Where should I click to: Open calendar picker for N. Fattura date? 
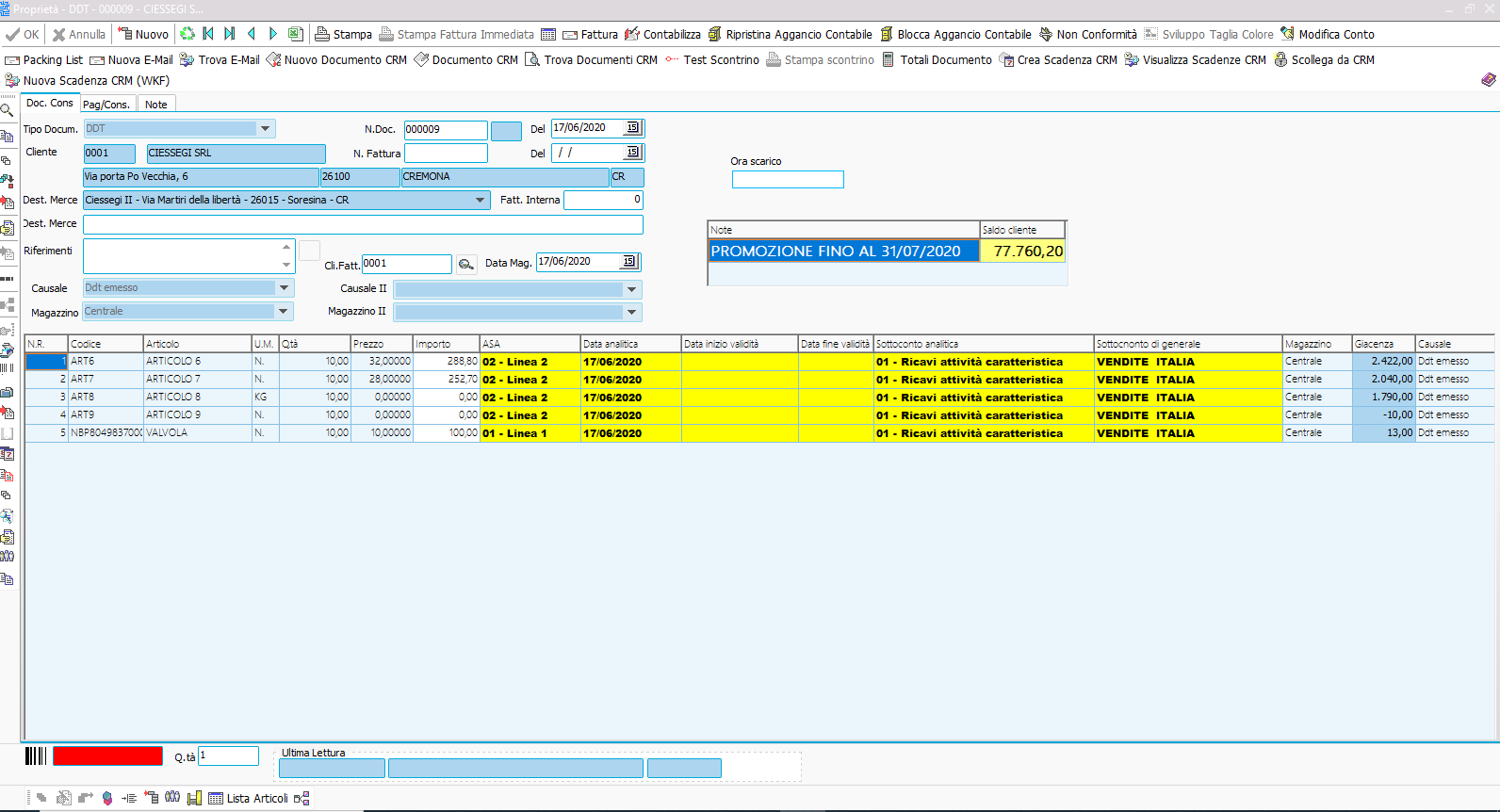[x=632, y=152]
